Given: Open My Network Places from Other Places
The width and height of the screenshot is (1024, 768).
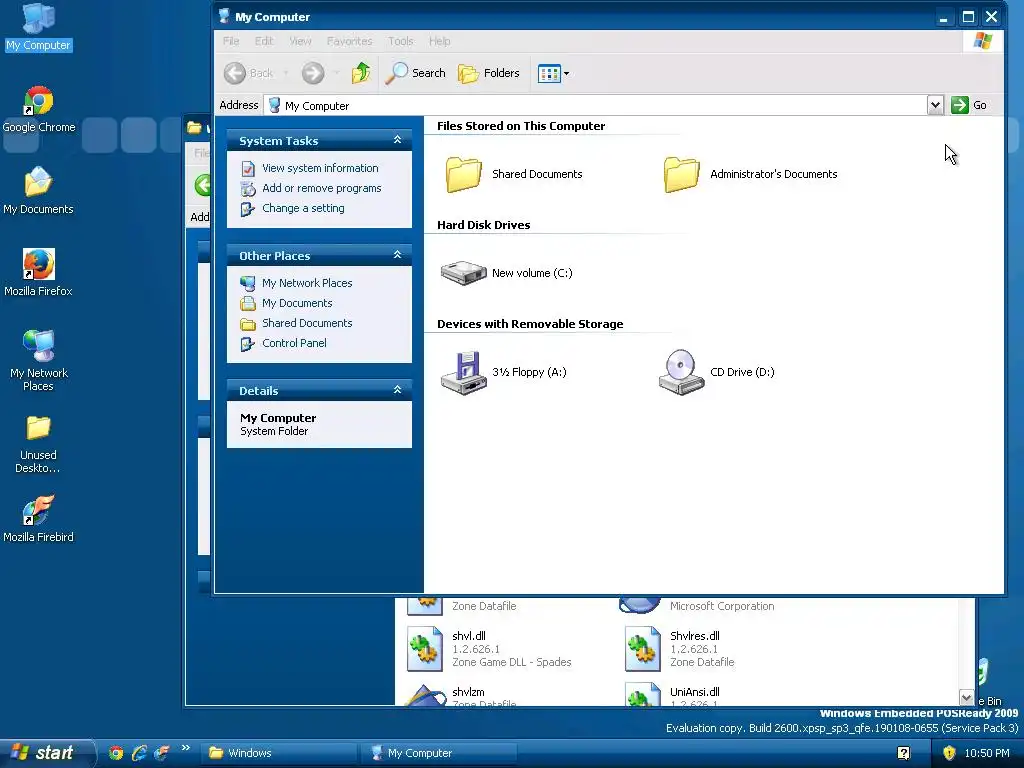Looking at the screenshot, I should 307,283.
